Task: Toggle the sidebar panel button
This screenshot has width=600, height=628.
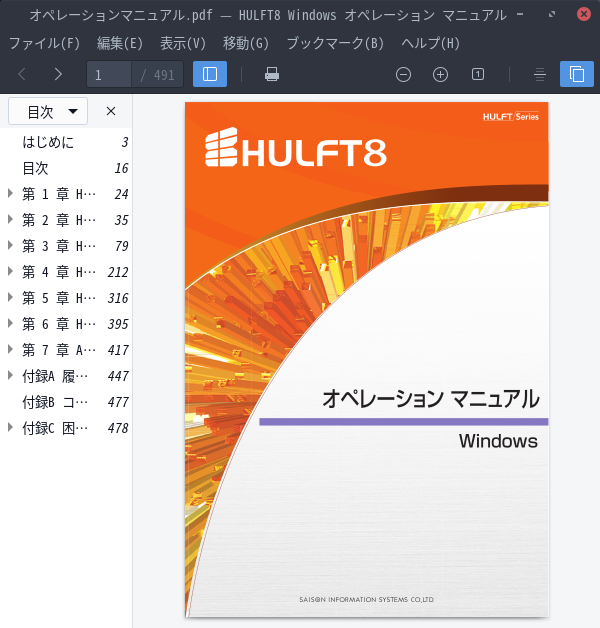Action: point(210,74)
